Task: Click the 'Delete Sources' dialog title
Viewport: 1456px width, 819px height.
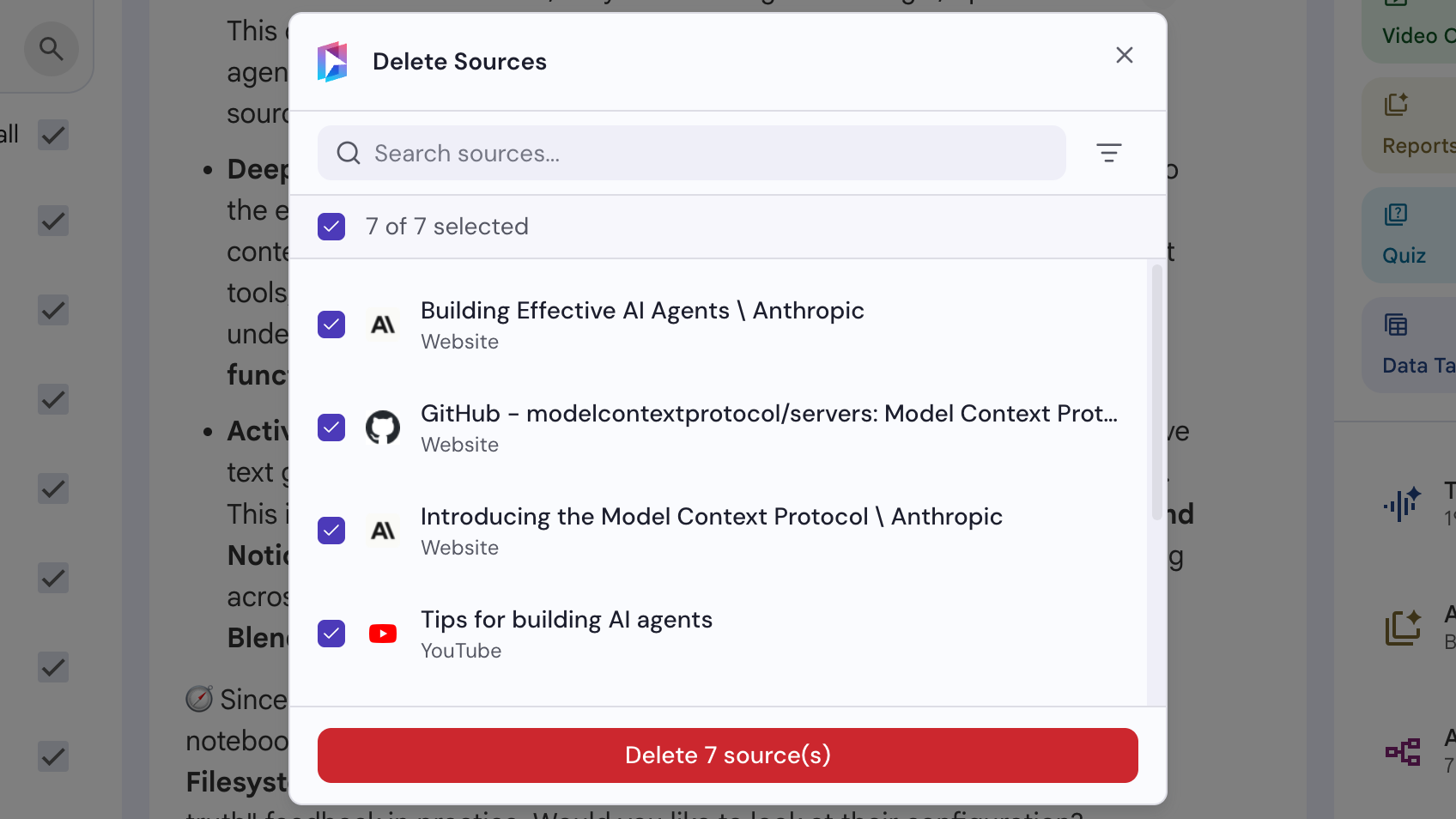Action: click(459, 62)
